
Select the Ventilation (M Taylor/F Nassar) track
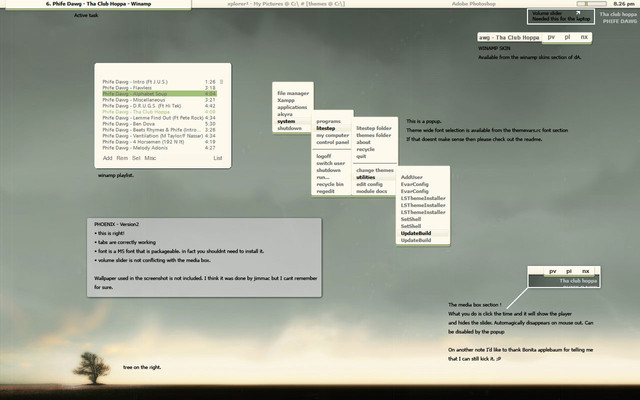pyautogui.click(x=159, y=136)
